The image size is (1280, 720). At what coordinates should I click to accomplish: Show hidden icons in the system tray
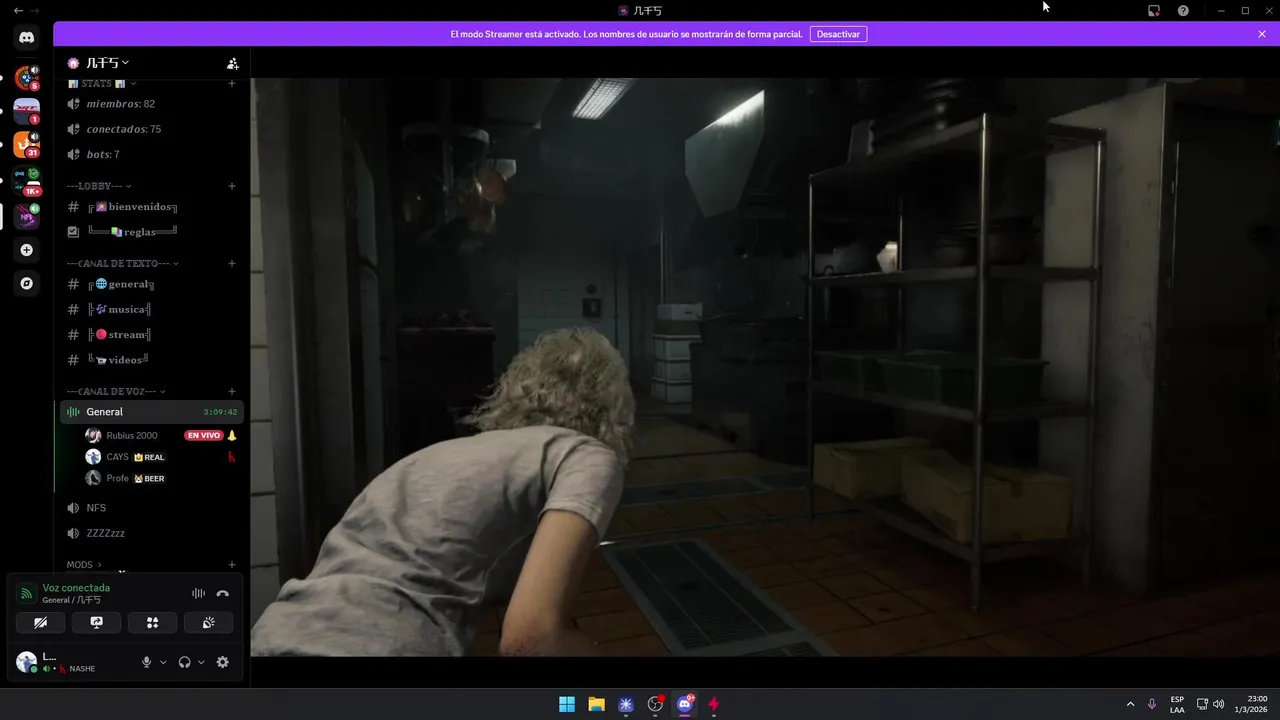click(1130, 704)
